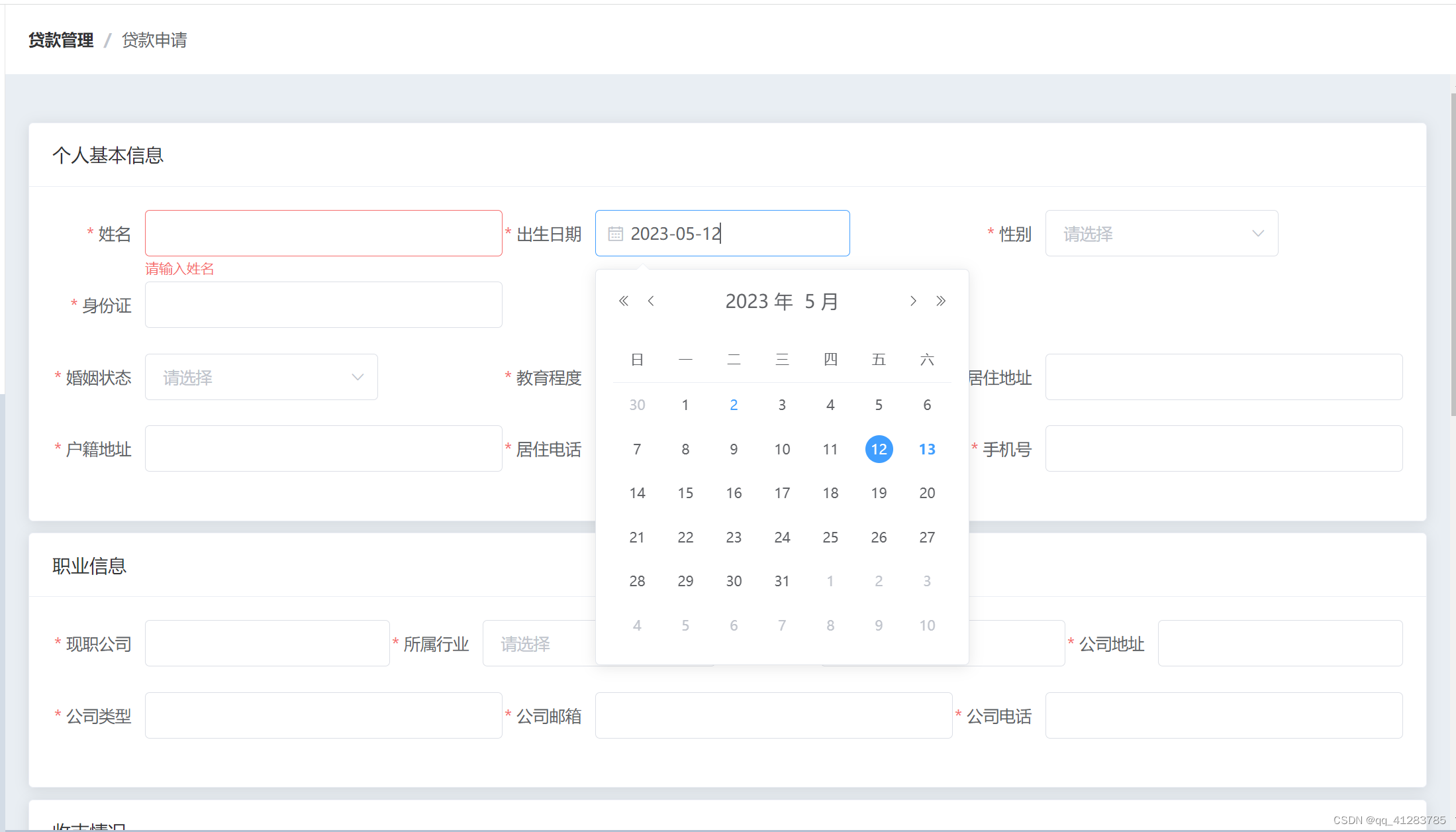This screenshot has height=832, width=1456.
Task: Click 贷款申请 breadcrumb item
Action: pyautogui.click(x=154, y=40)
